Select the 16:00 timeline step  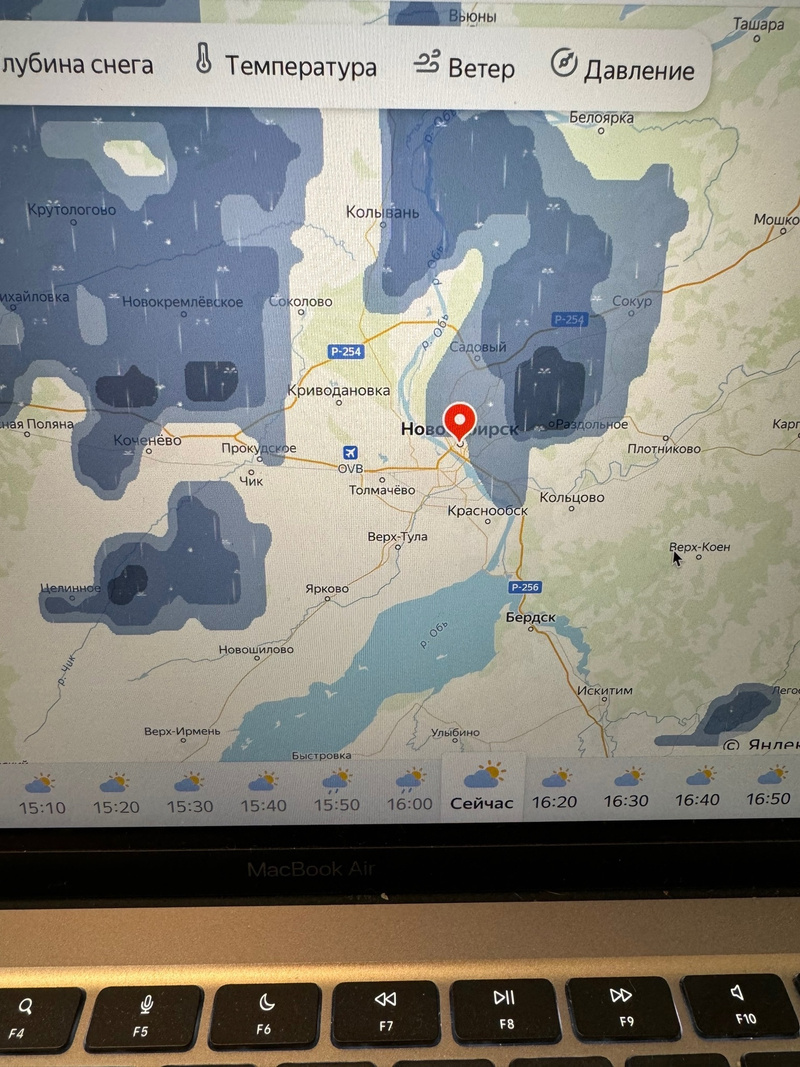[x=410, y=791]
